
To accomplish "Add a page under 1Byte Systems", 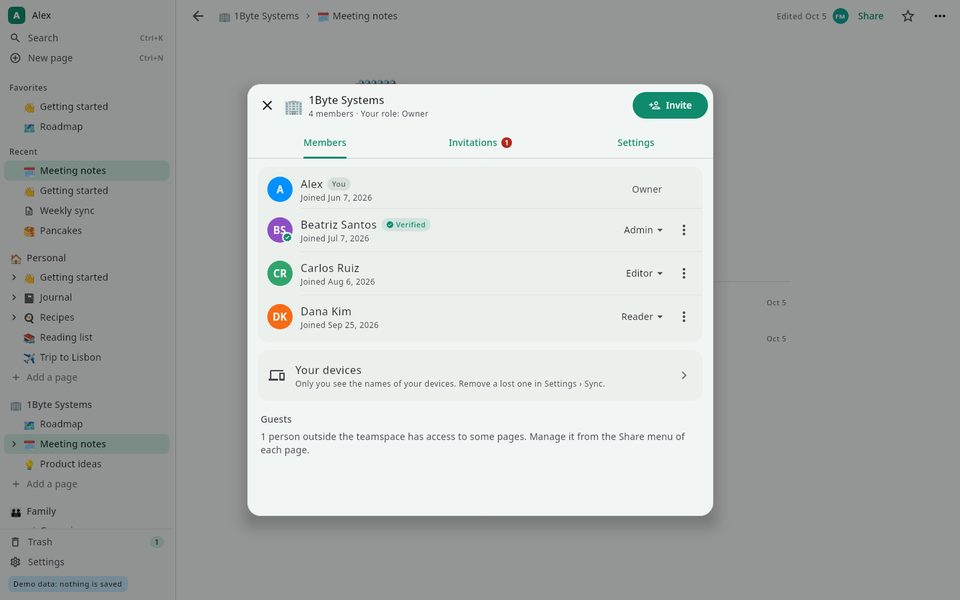I will tap(86, 484).
